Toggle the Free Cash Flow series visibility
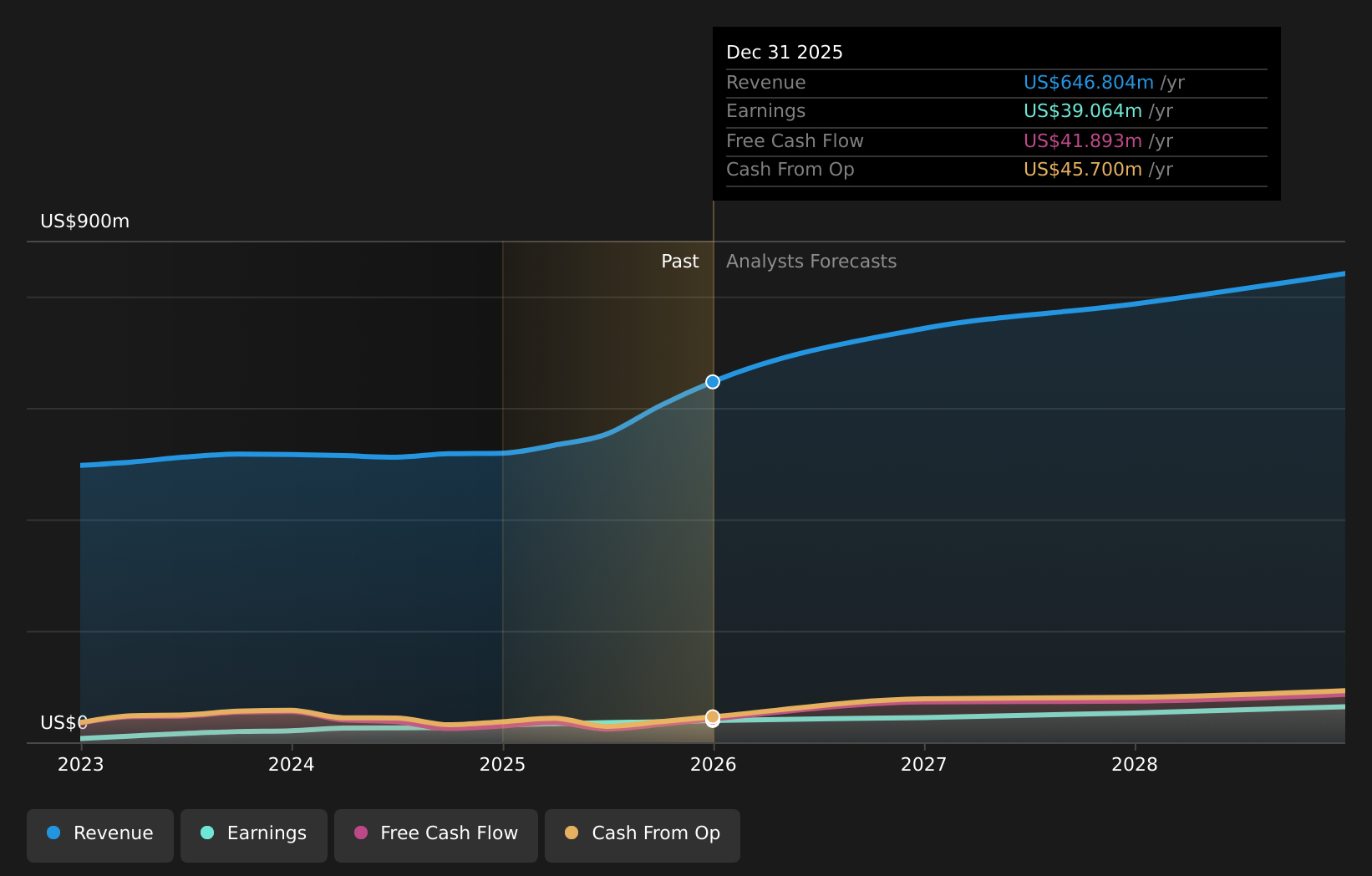The height and width of the screenshot is (876, 1372). 435,833
